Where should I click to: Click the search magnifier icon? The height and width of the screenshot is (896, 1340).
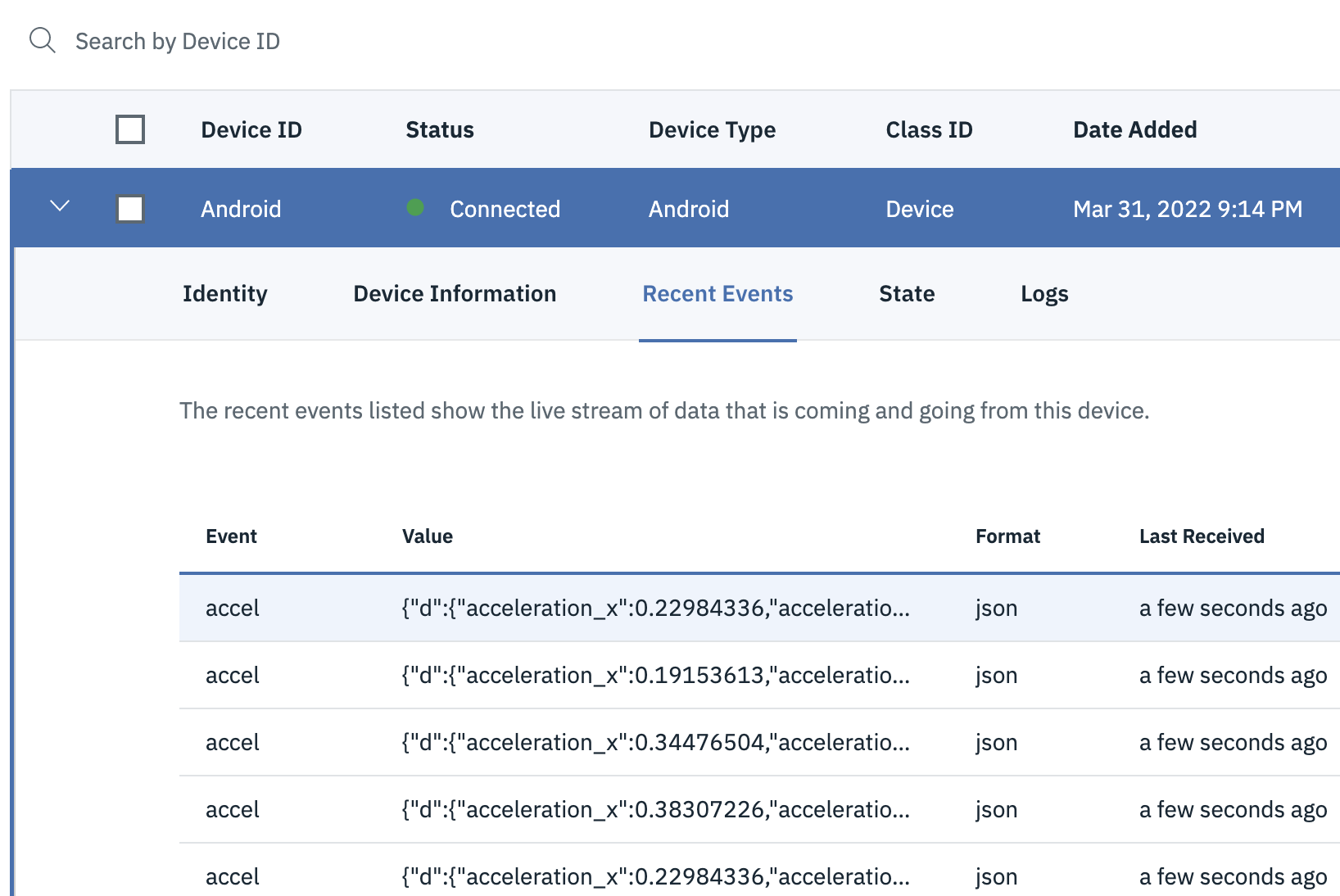[x=43, y=38]
